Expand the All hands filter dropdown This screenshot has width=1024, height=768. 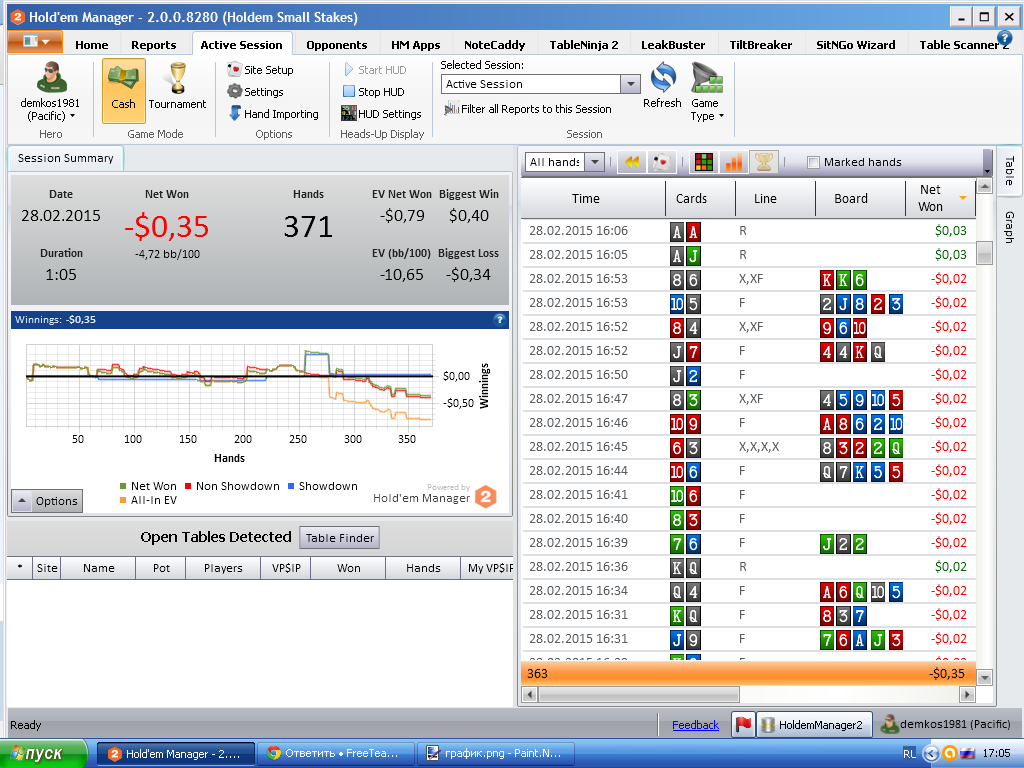coord(594,161)
